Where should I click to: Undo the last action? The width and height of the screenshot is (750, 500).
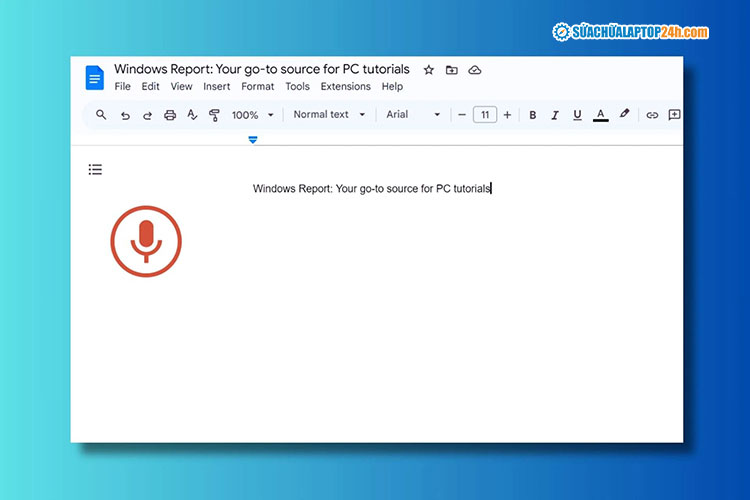[x=125, y=115]
